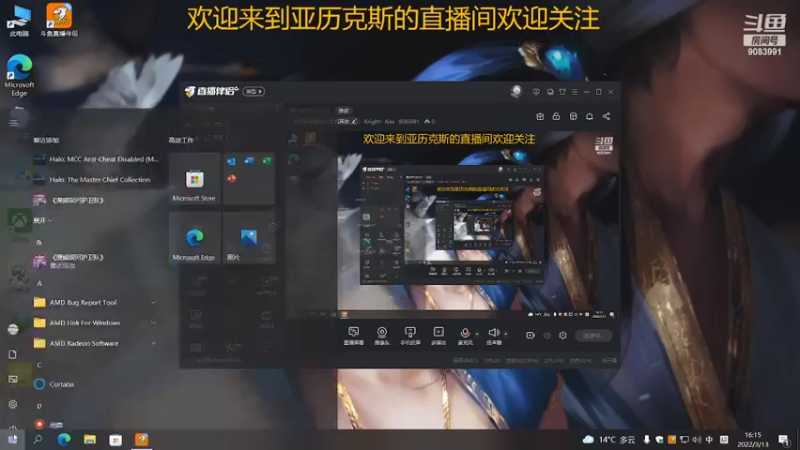Expand the AMD Bug Report Tool folder

click(x=96, y=303)
